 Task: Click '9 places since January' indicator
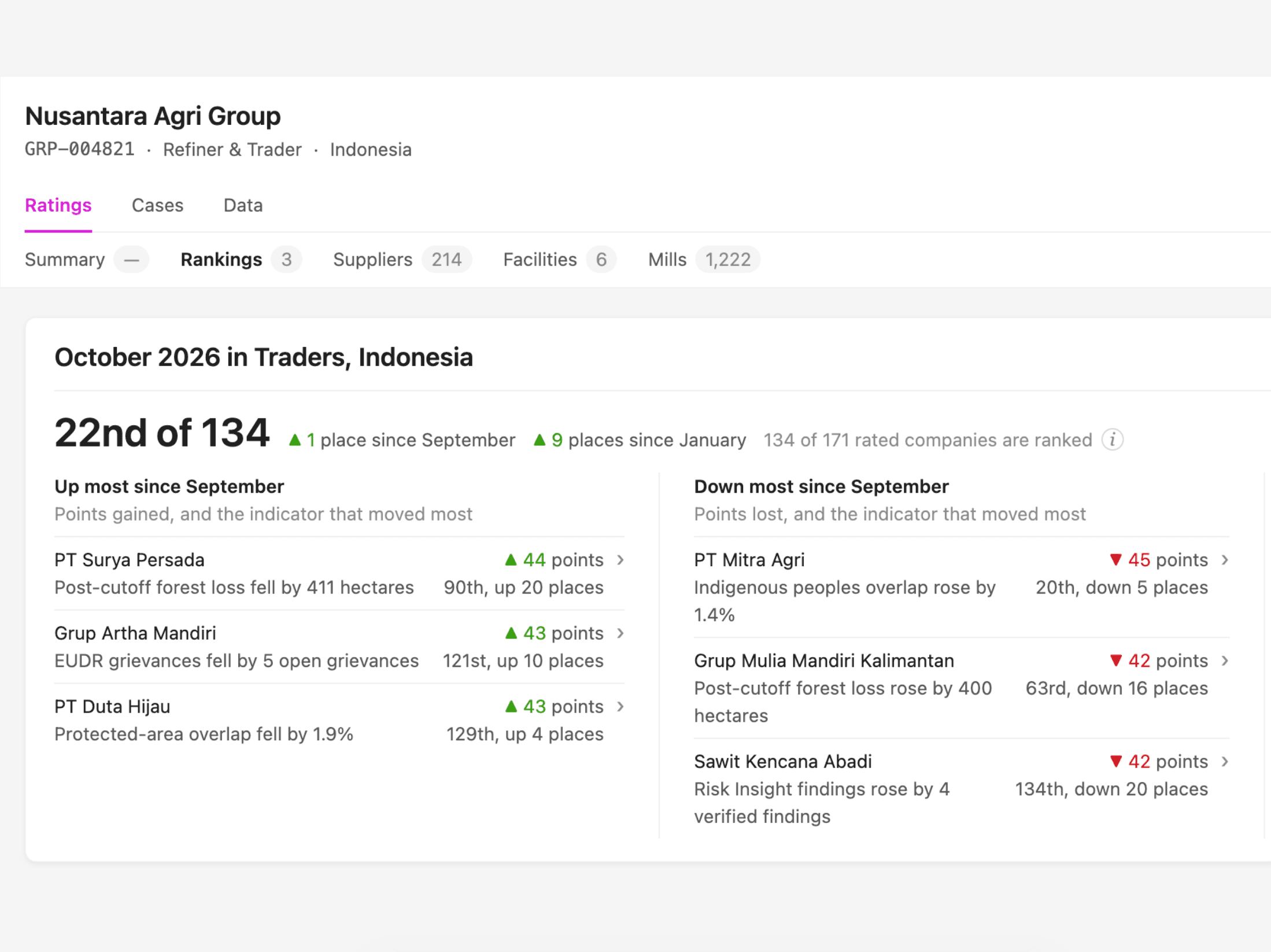pos(640,440)
